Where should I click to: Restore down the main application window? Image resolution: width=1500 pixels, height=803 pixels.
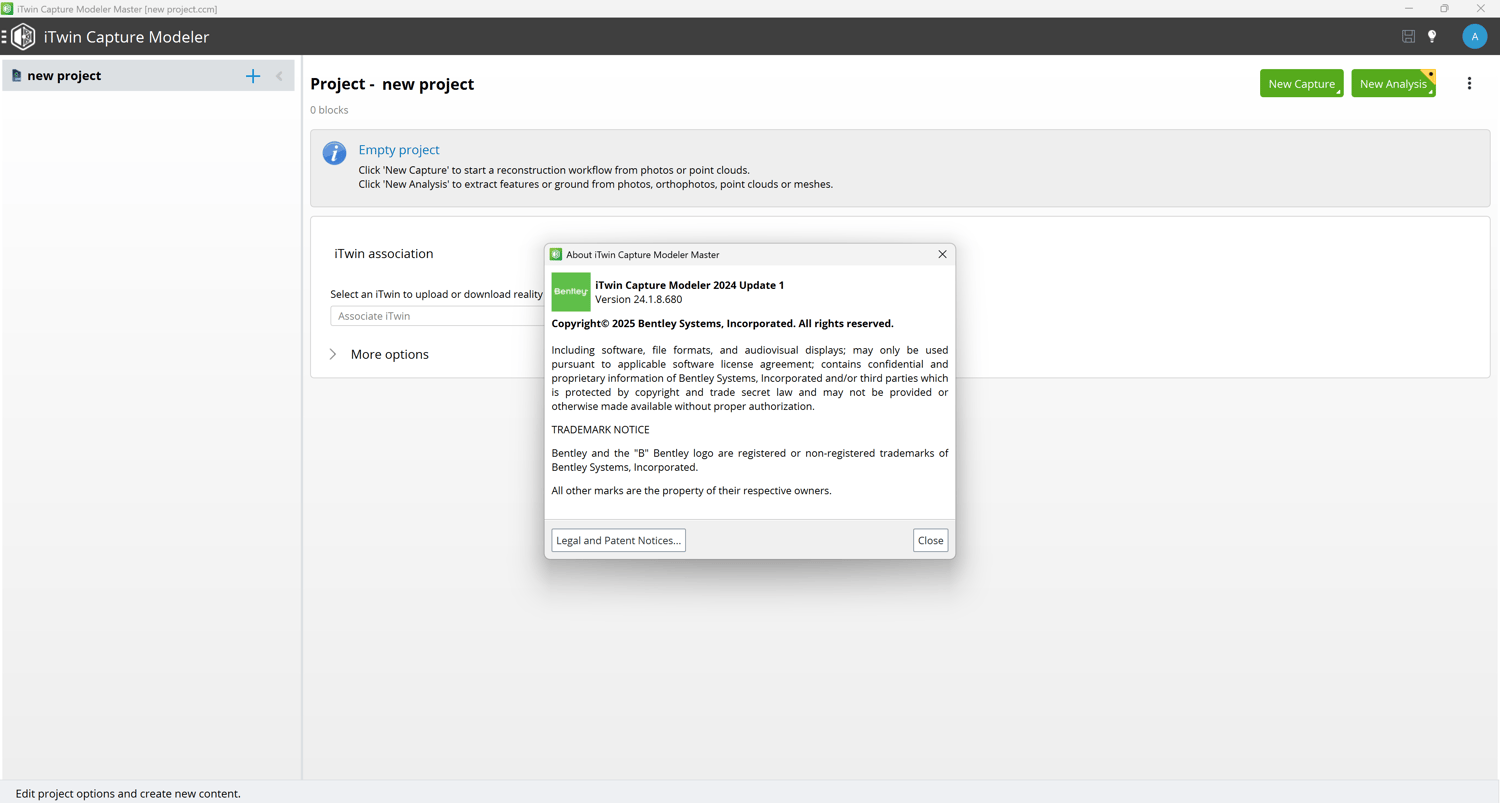click(1444, 9)
